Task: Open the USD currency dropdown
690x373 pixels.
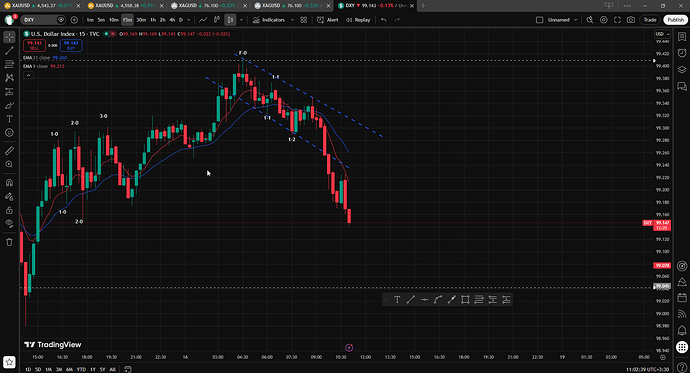Action: pyautogui.click(x=662, y=34)
